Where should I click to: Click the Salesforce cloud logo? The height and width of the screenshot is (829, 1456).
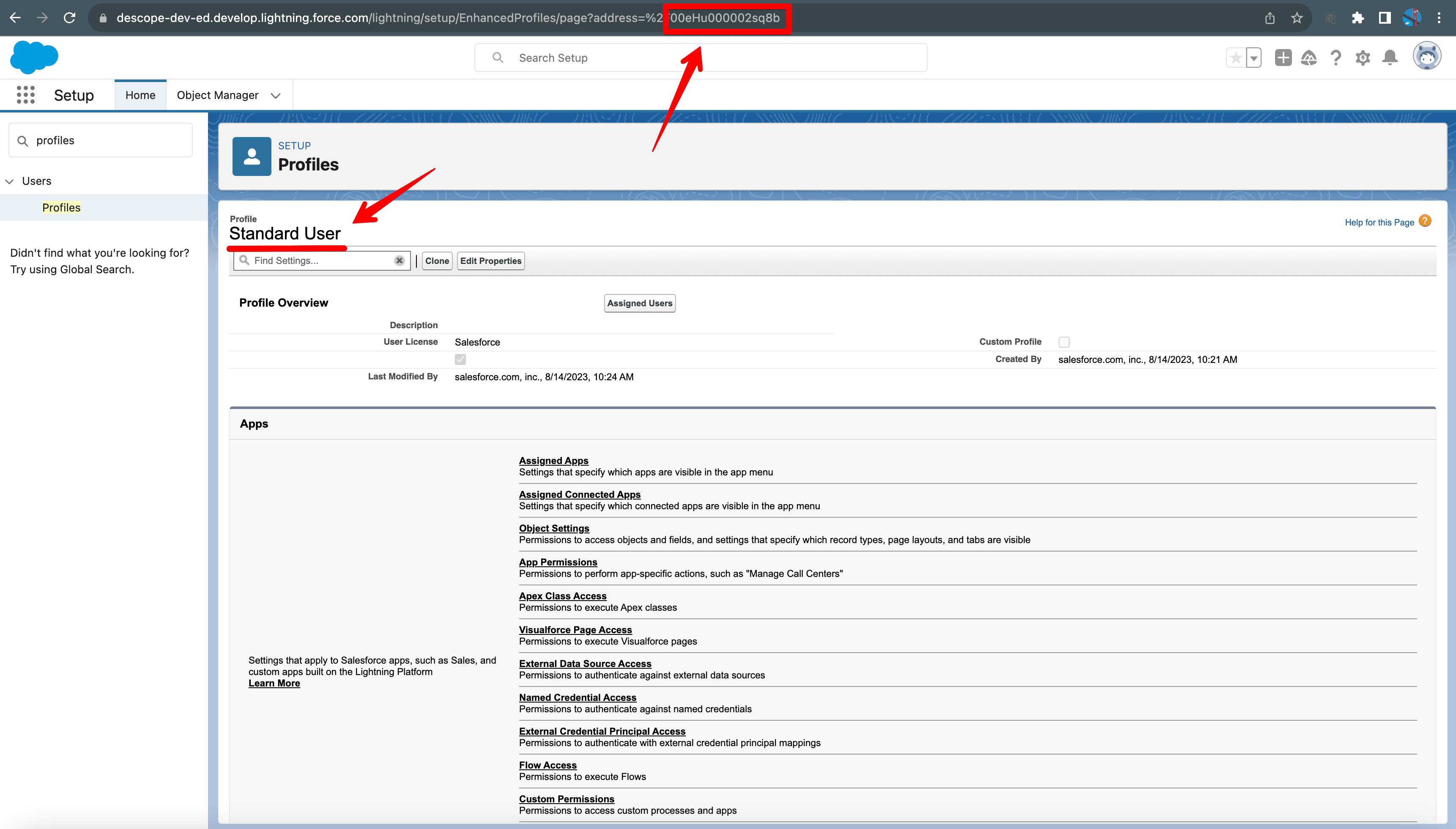34,57
